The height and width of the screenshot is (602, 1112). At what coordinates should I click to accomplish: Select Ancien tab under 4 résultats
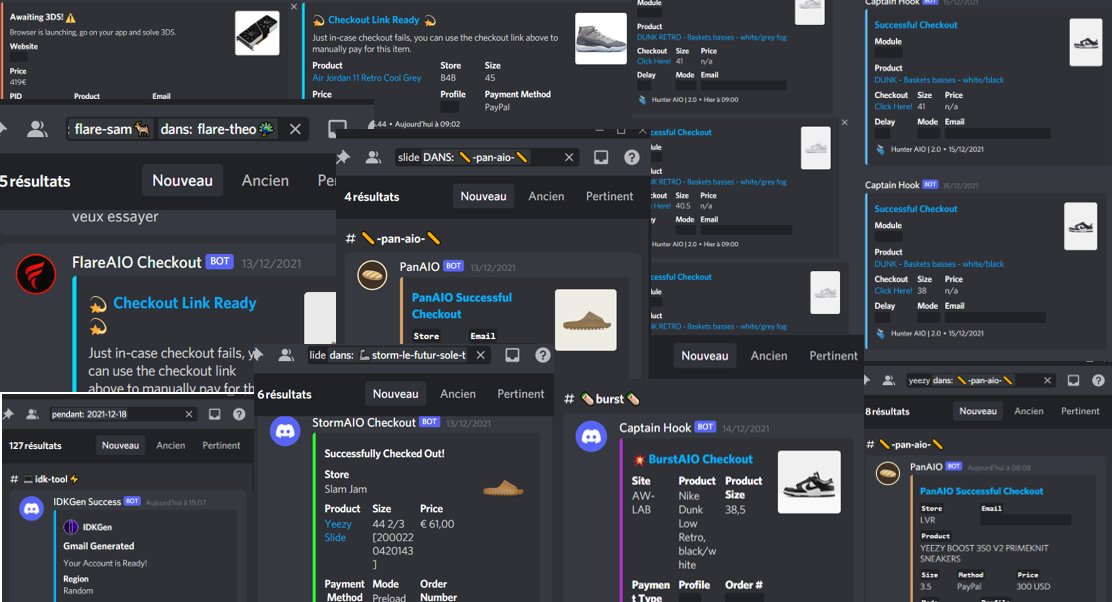(546, 196)
